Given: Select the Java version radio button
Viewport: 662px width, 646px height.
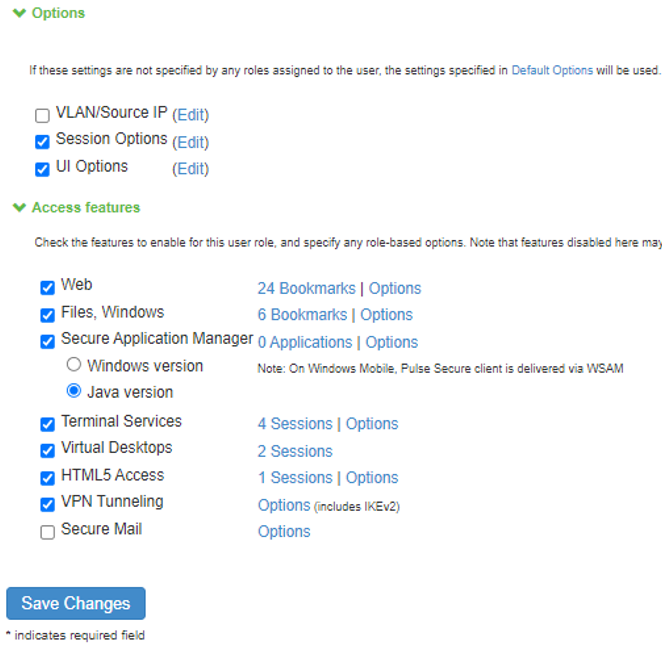Looking at the screenshot, I should pos(74,391).
